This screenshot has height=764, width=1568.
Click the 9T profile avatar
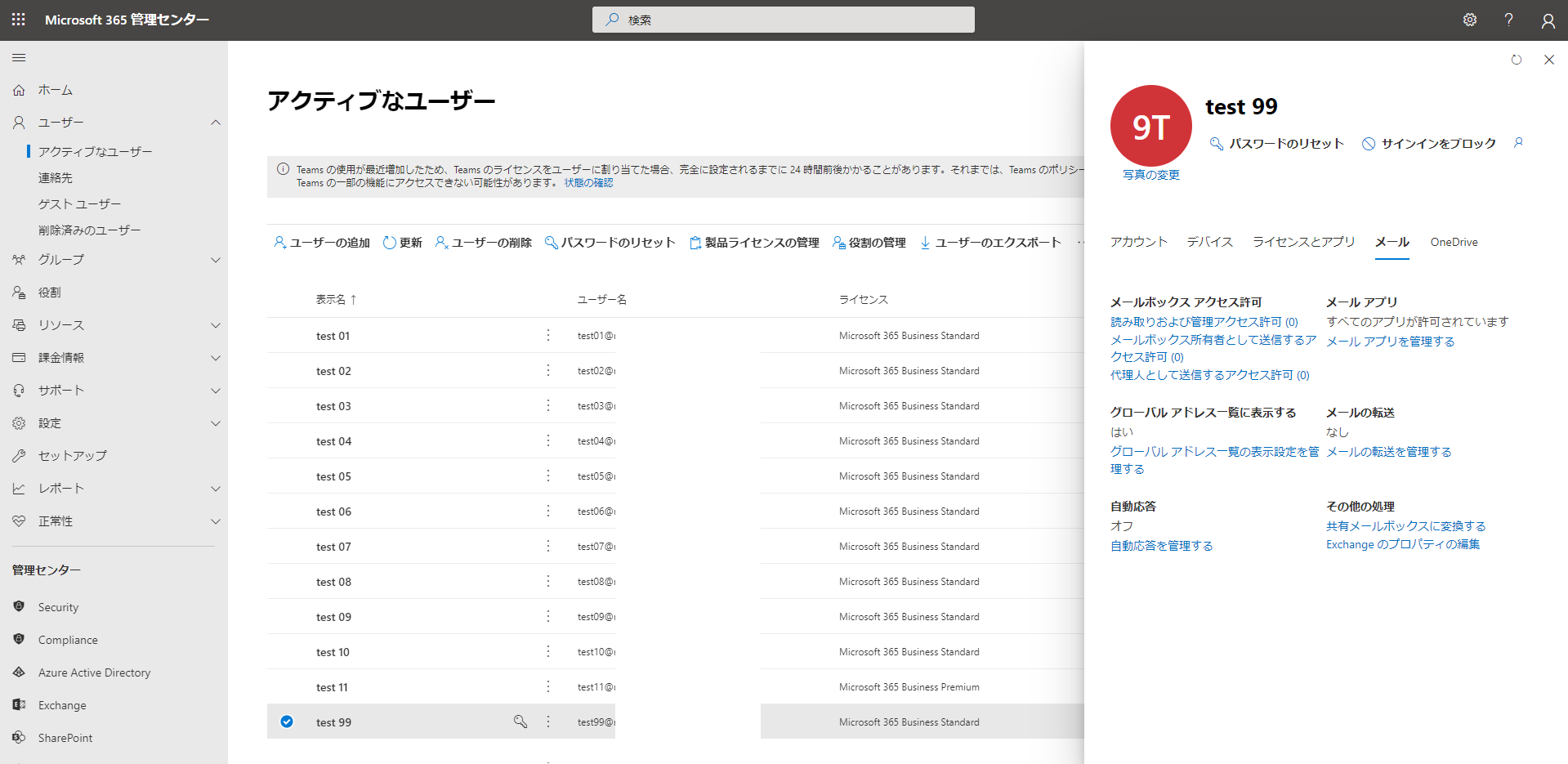1150,126
